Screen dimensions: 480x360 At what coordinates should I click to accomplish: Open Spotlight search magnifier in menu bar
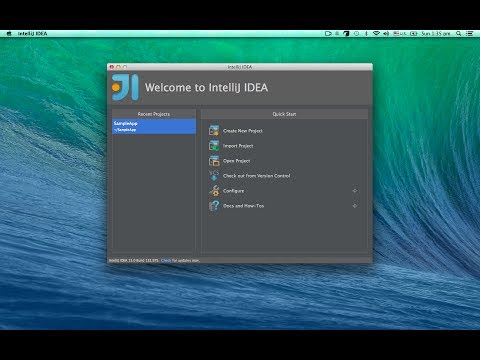click(459, 34)
